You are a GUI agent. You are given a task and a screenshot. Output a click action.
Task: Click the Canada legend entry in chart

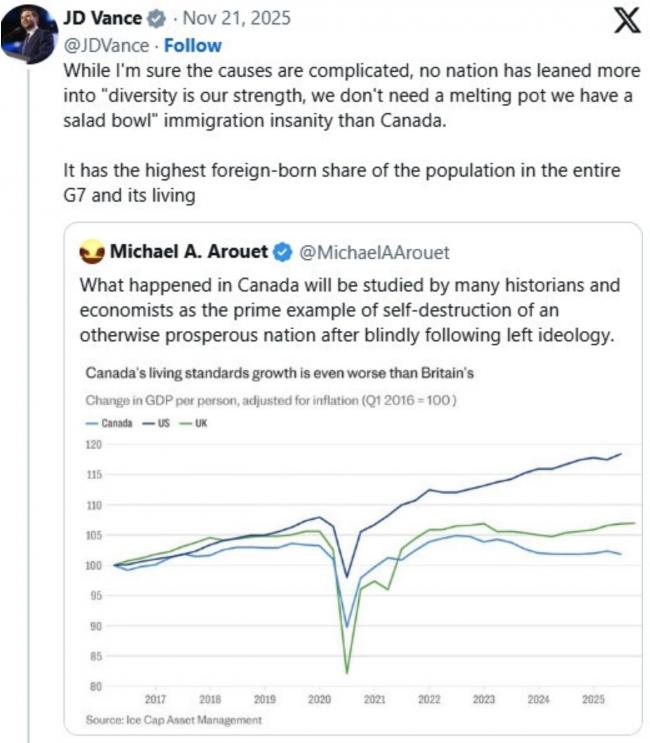point(110,423)
